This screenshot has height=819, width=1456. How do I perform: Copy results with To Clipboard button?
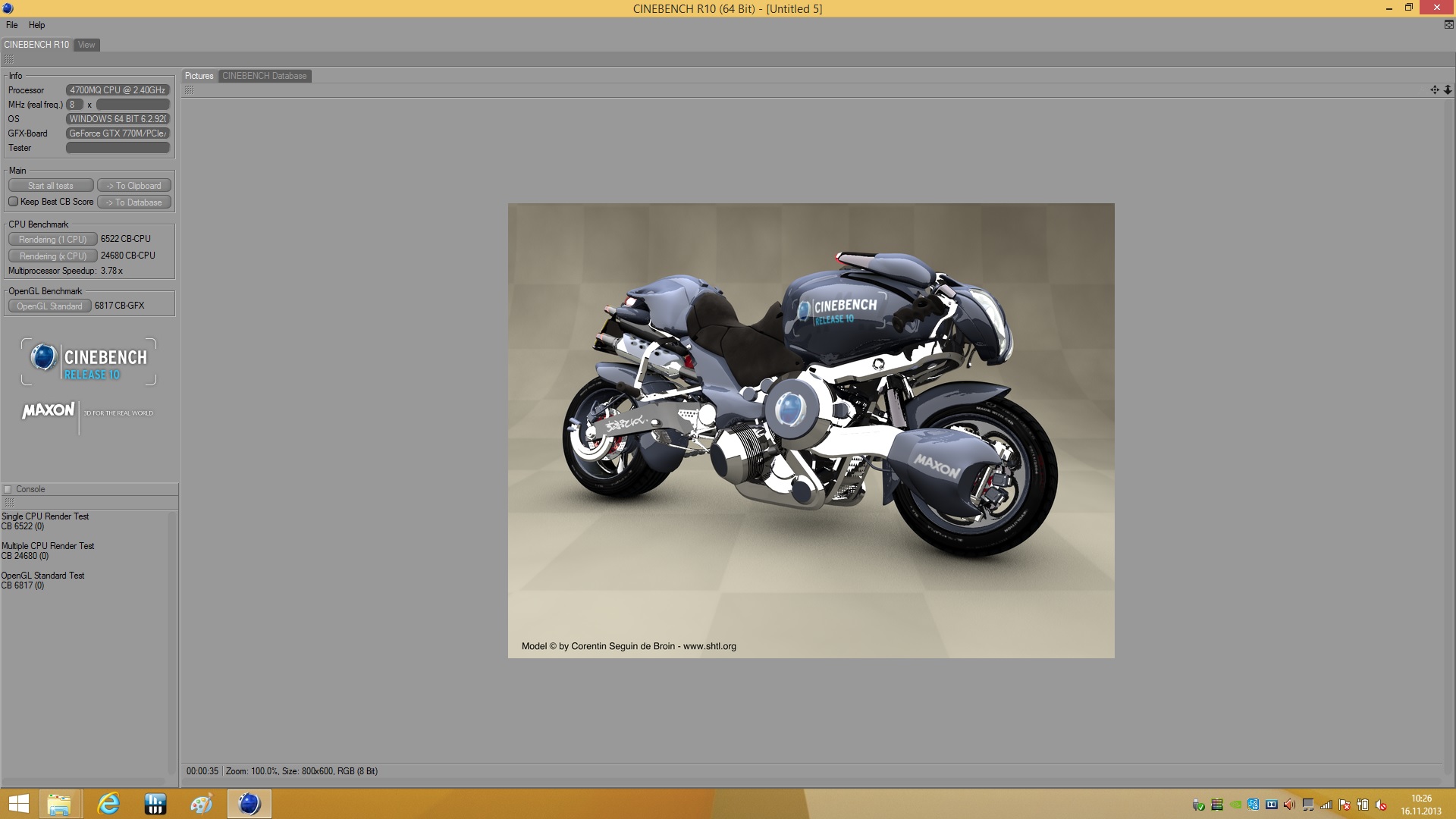[x=134, y=186]
